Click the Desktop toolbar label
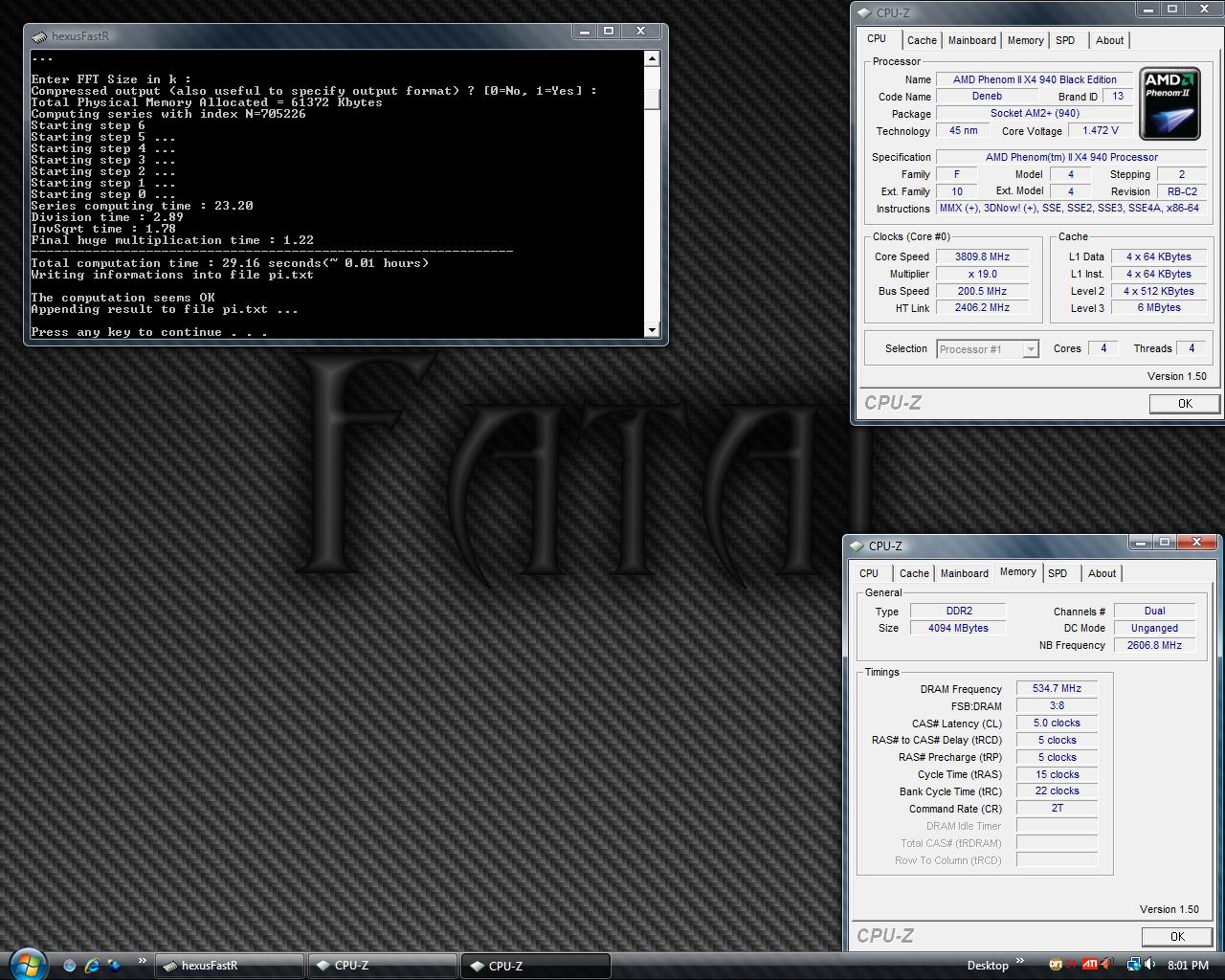 pos(988,966)
